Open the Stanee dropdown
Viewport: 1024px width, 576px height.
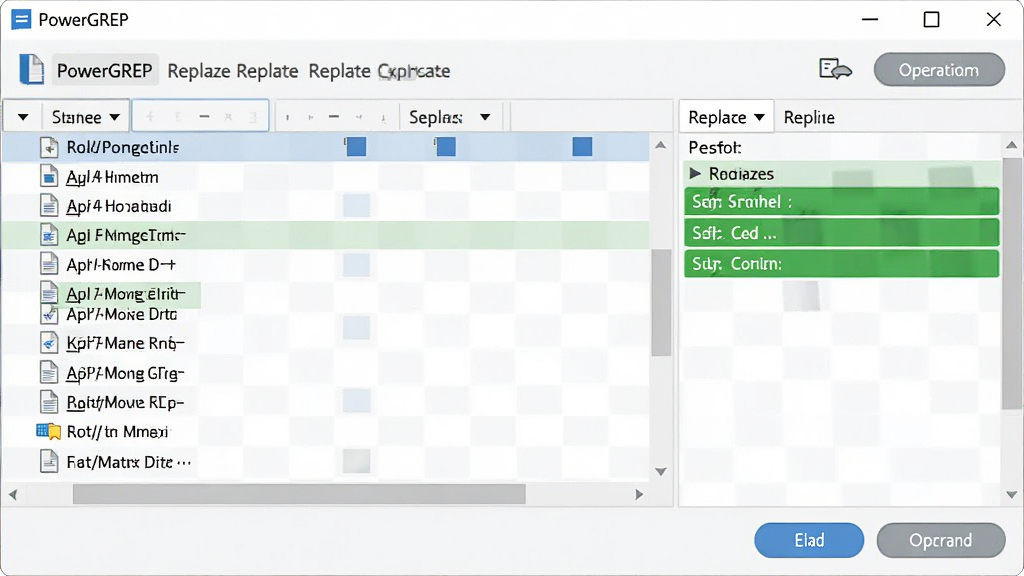(x=86, y=118)
